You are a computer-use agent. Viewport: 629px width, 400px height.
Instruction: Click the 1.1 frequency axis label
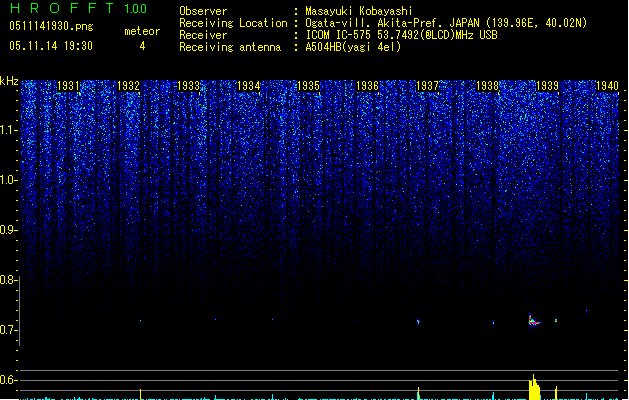[9, 130]
